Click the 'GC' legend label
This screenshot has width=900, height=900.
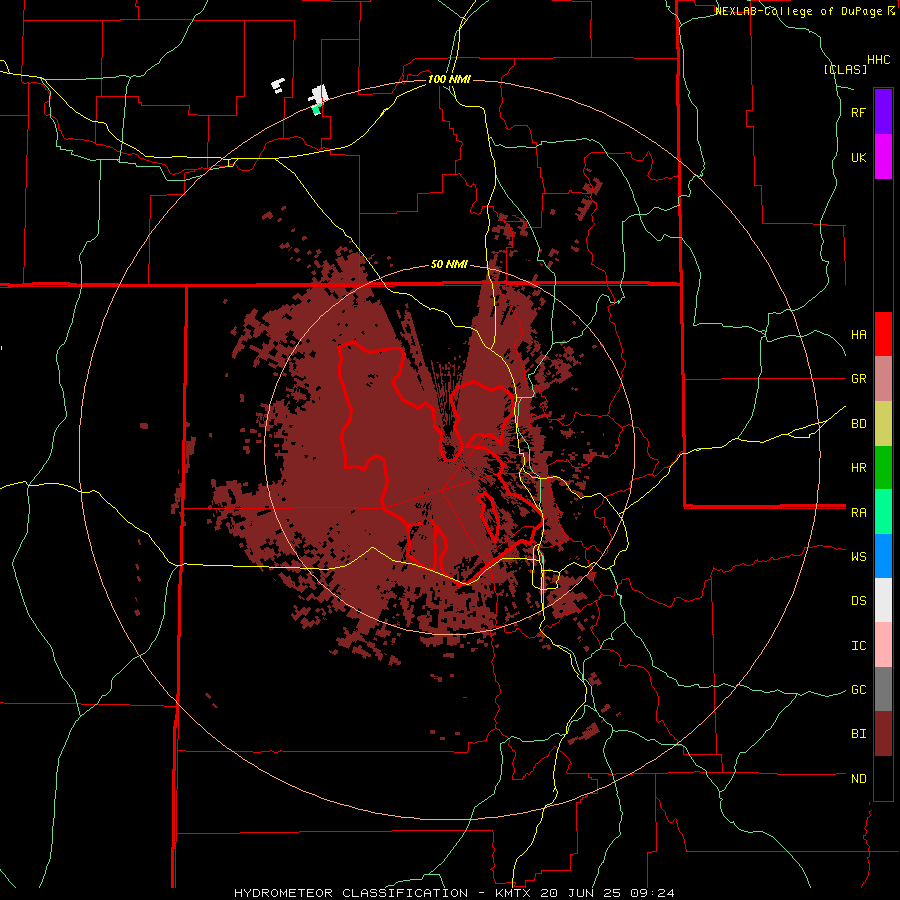point(859,690)
